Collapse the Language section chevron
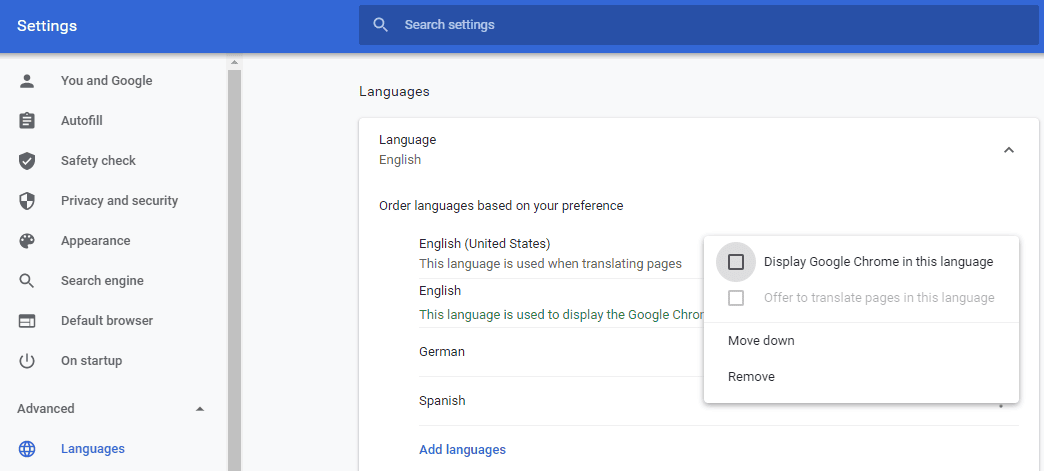The width and height of the screenshot is (1044, 471). (x=1009, y=150)
